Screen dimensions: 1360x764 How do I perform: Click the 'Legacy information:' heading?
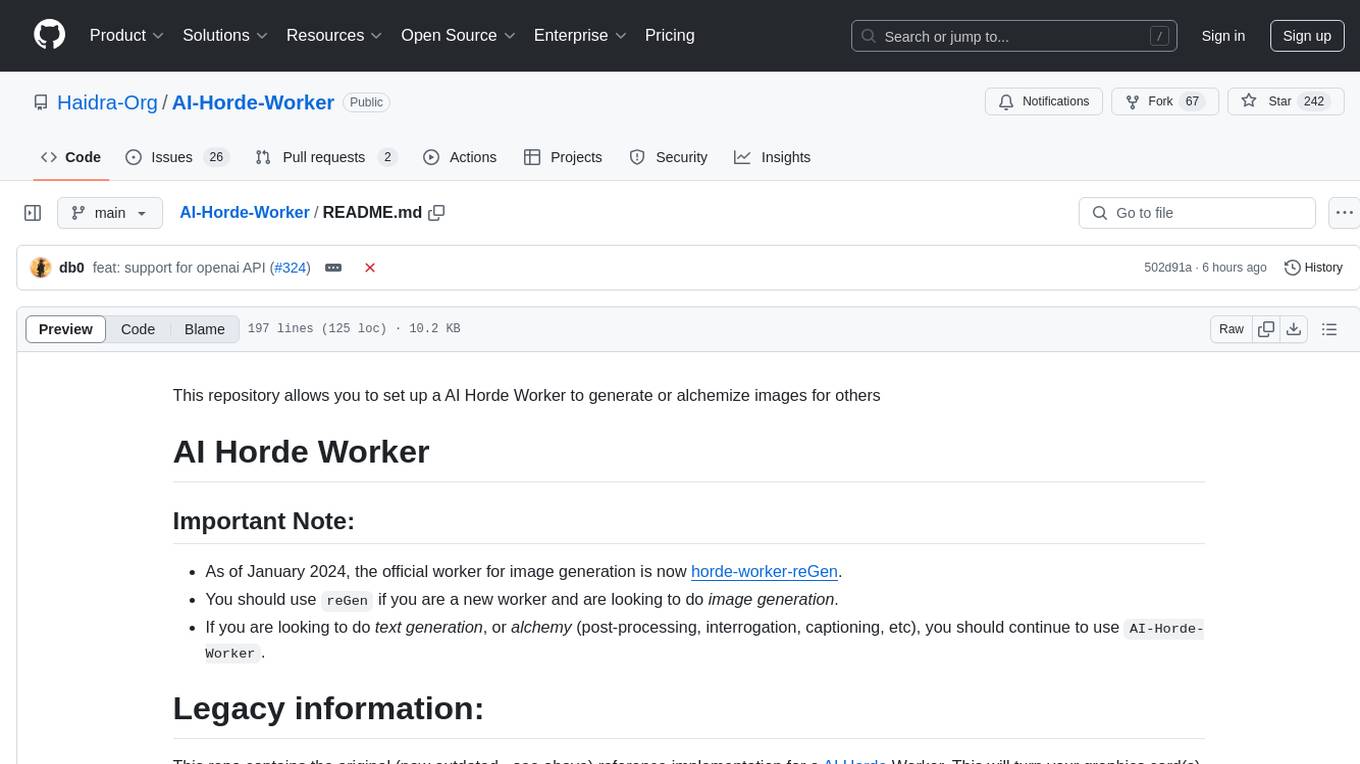tap(329, 708)
